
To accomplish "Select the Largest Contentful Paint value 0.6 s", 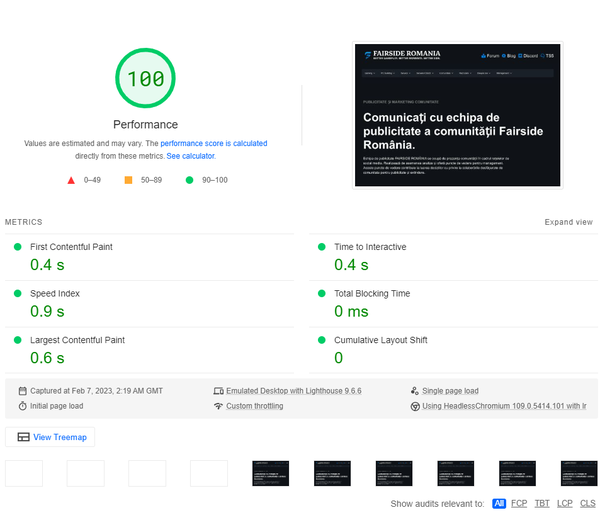I will 47,358.
